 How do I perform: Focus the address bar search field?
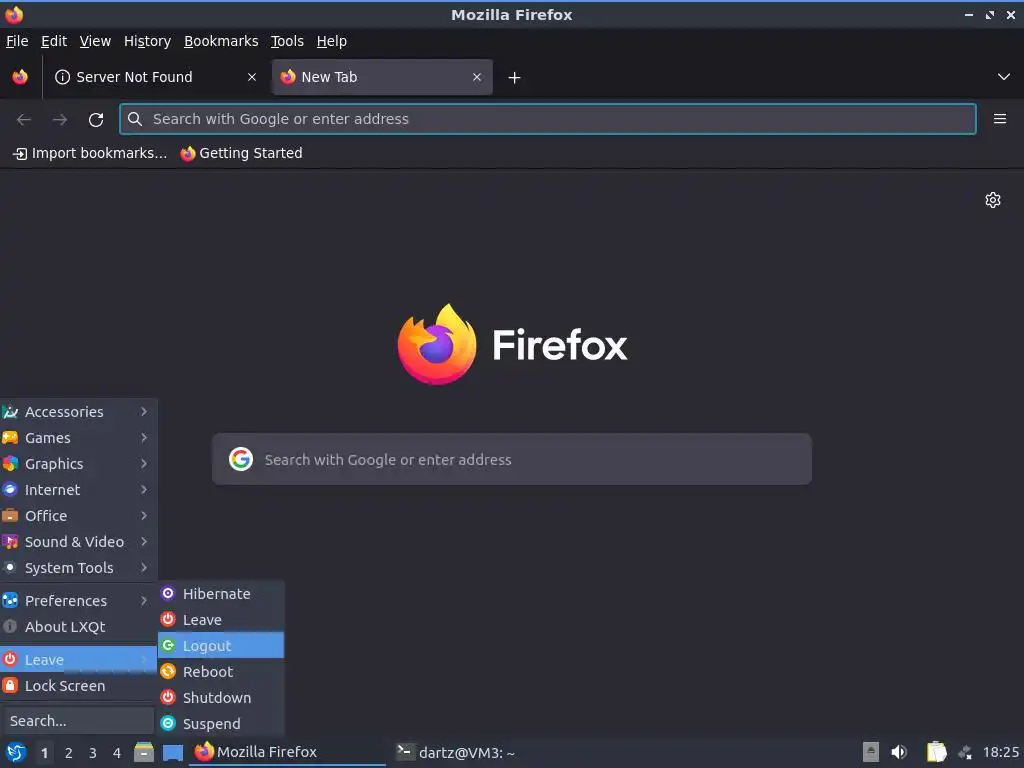[548, 119]
